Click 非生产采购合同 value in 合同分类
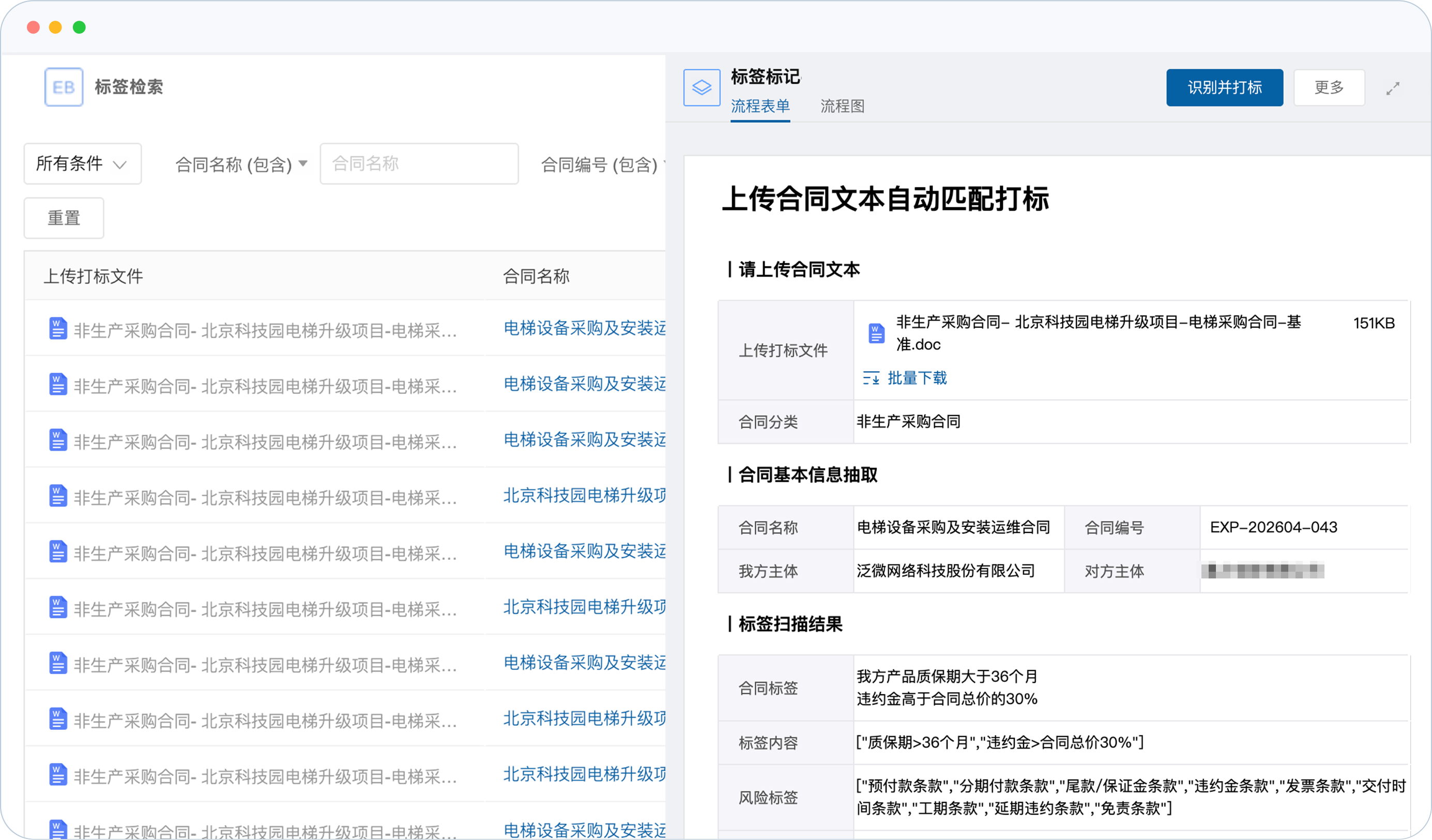Image resolution: width=1432 pixels, height=840 pixels. 908,422
